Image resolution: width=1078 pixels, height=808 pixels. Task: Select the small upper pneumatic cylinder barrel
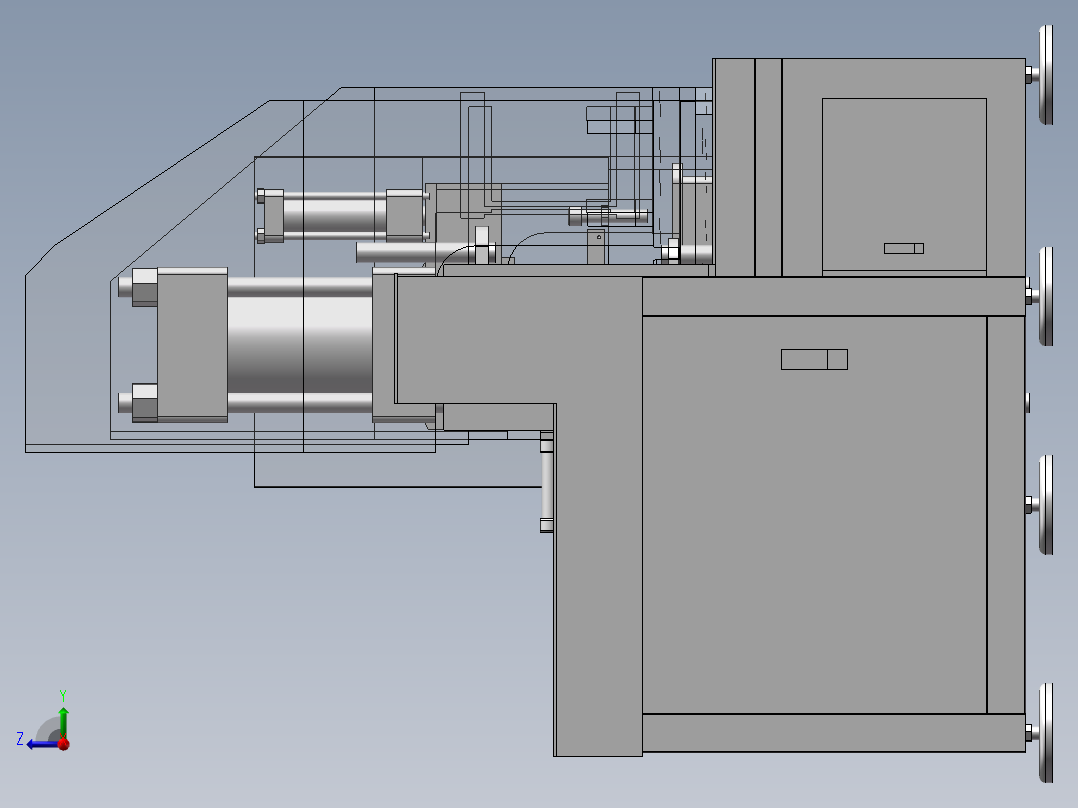click(334, 216)
